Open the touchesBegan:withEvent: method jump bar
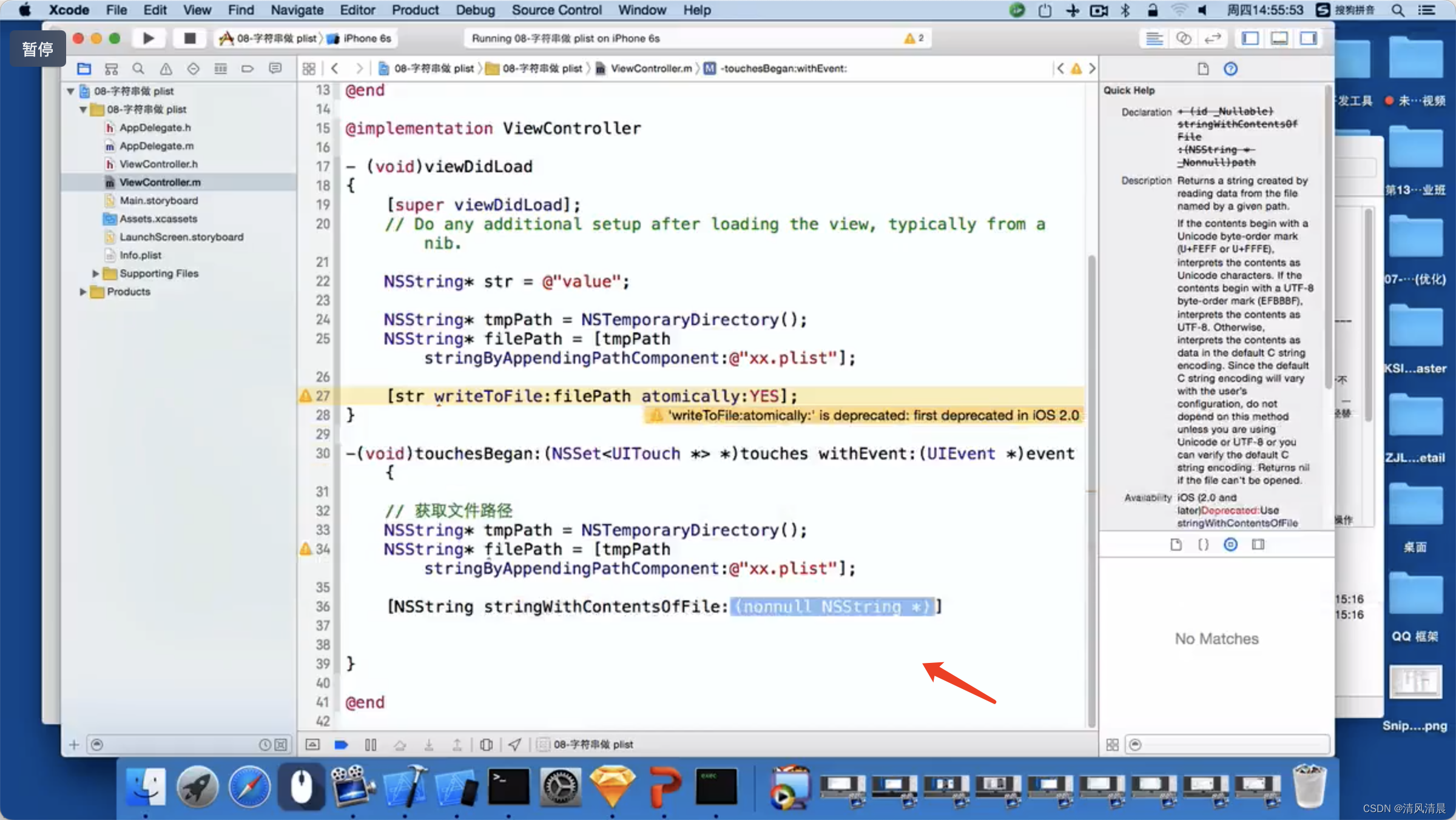 click(777, 69)
